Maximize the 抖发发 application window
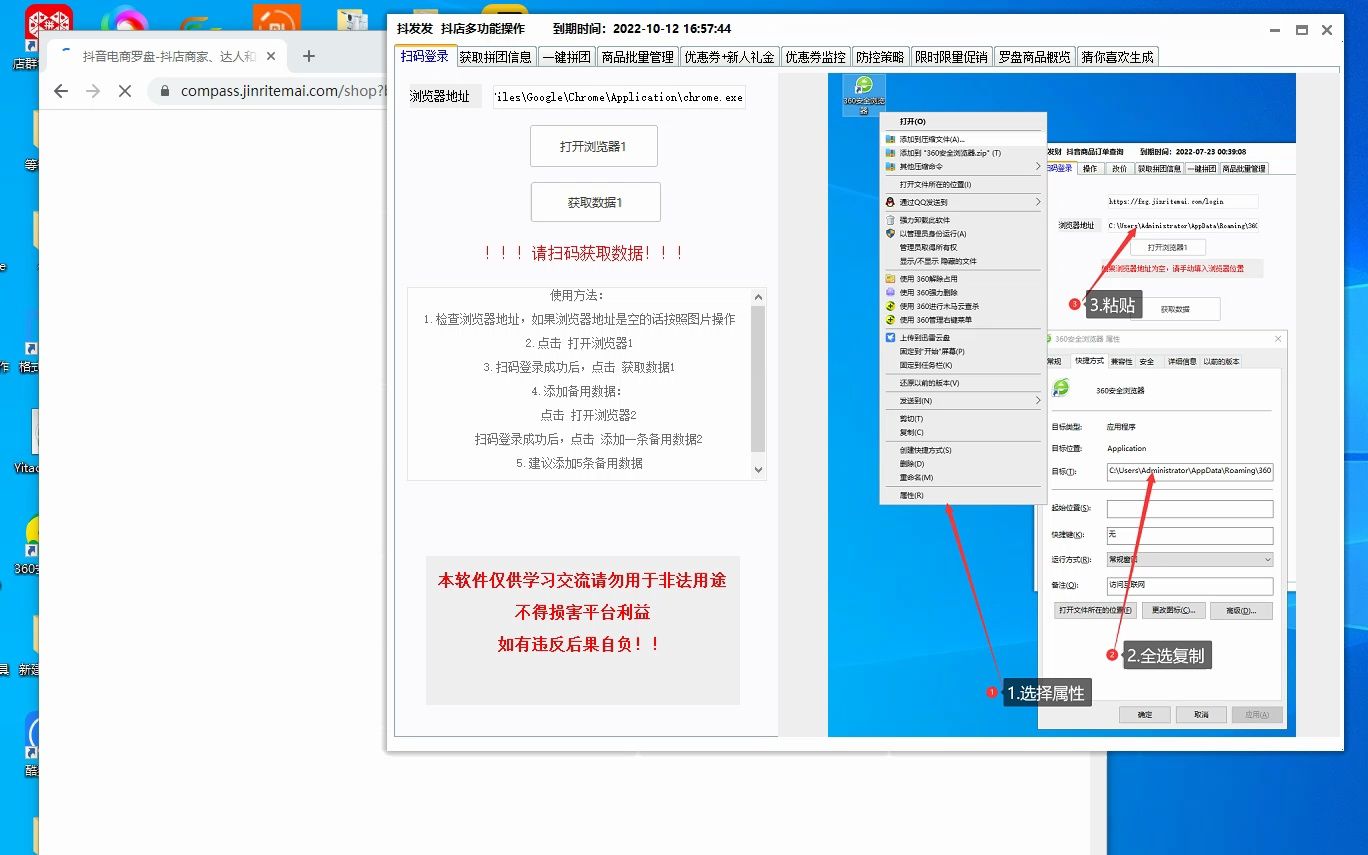The width and height of the screenshot is (1368, 855). point(1301,30)
